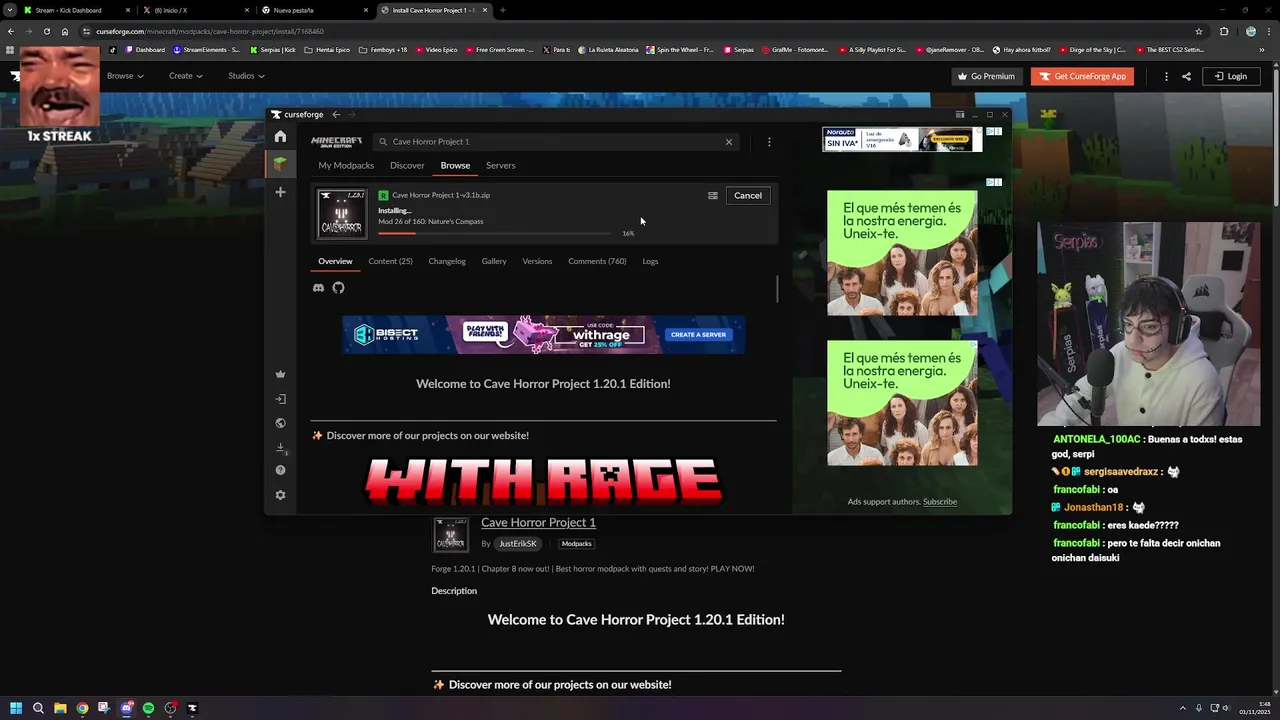The height and width of the screenshot is (720, 1280).
Task: View the Gallery tab
Action: 494,261
